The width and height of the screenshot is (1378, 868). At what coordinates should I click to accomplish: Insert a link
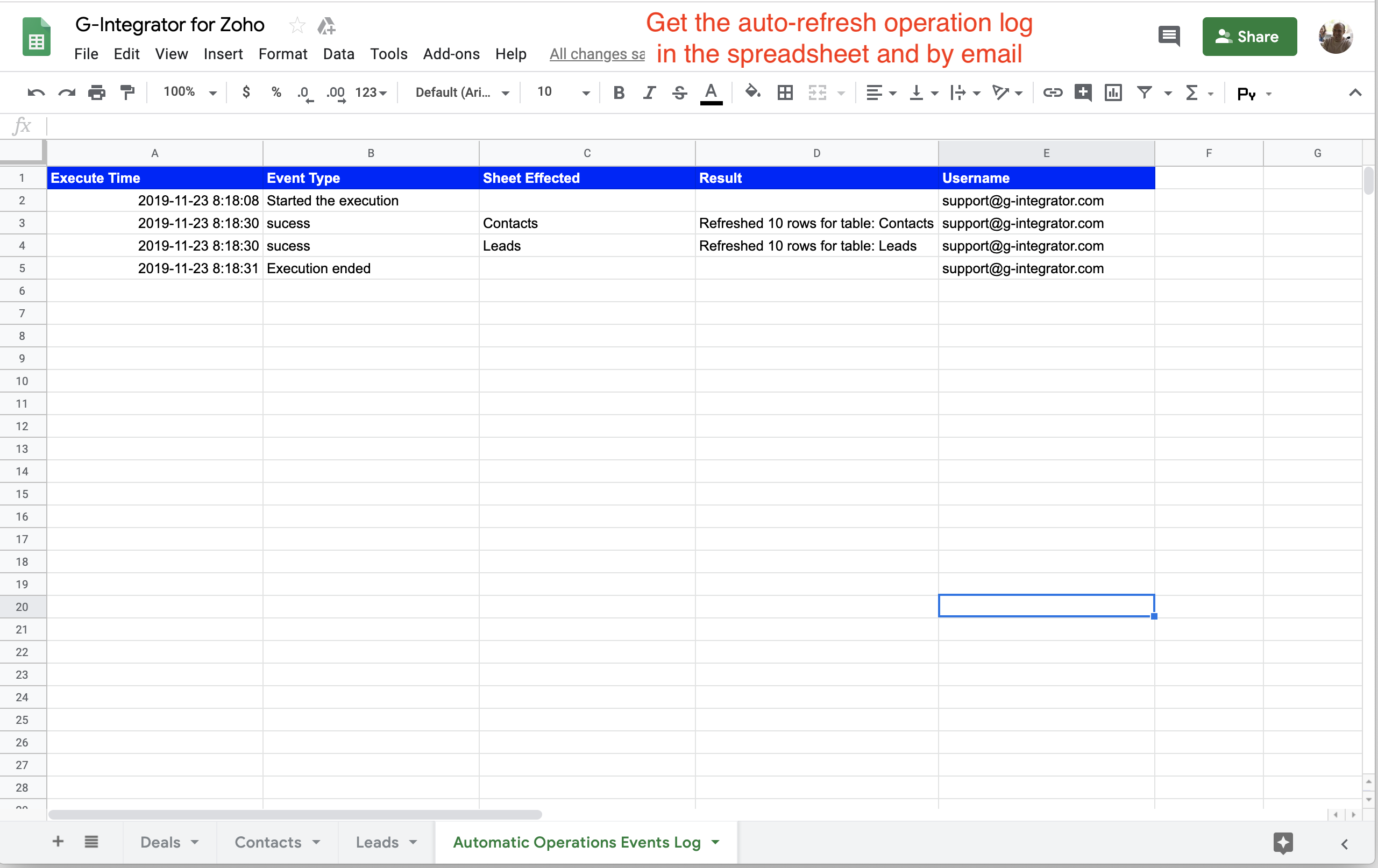coord(1052,92)
